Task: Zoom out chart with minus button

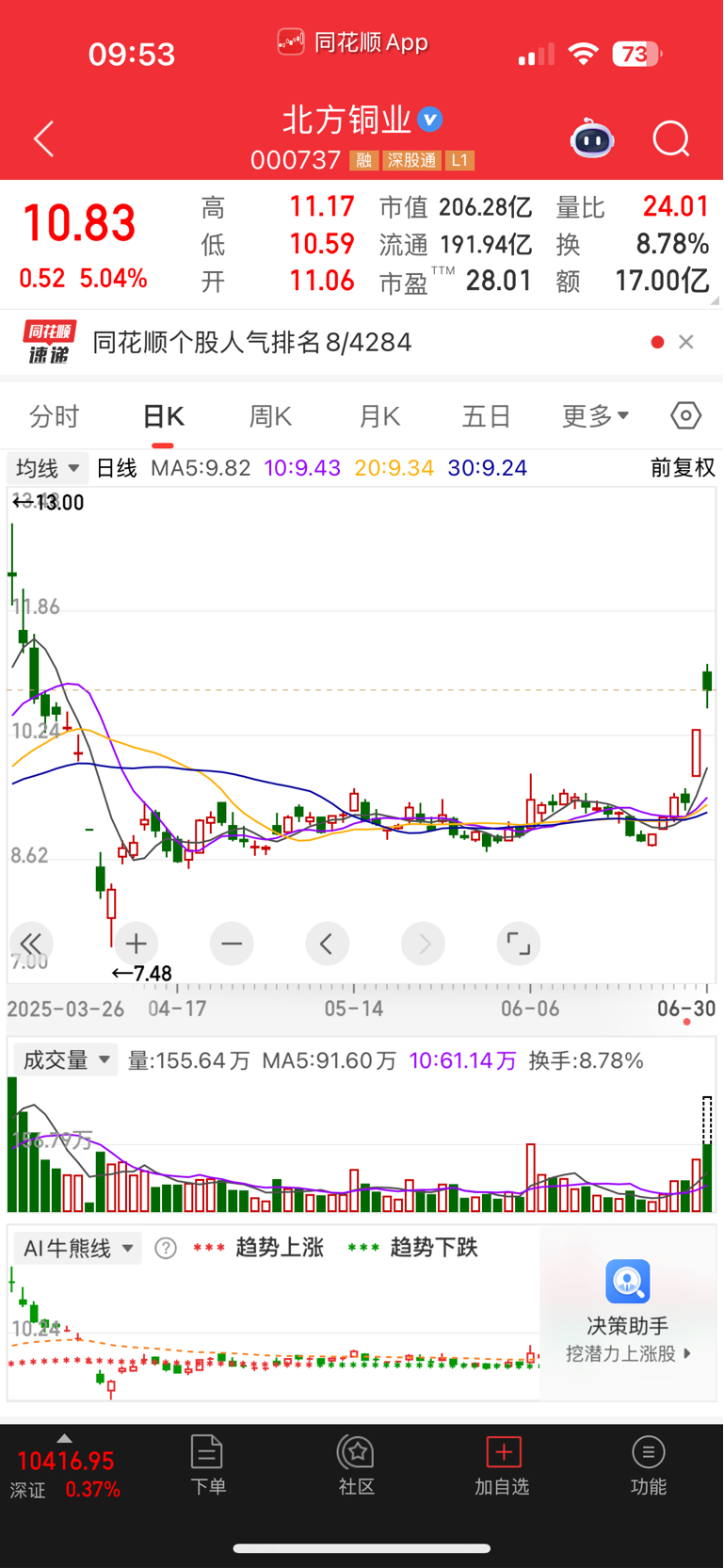Action: (232, 944)
